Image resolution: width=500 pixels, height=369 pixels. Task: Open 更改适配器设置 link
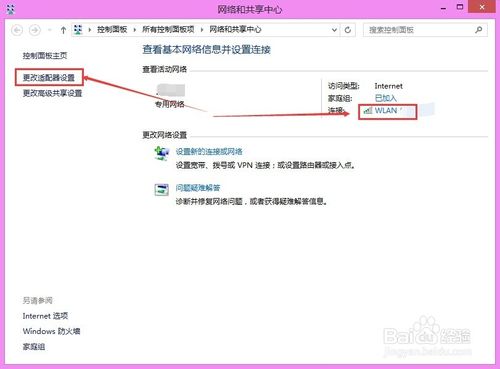pos(49,78)
